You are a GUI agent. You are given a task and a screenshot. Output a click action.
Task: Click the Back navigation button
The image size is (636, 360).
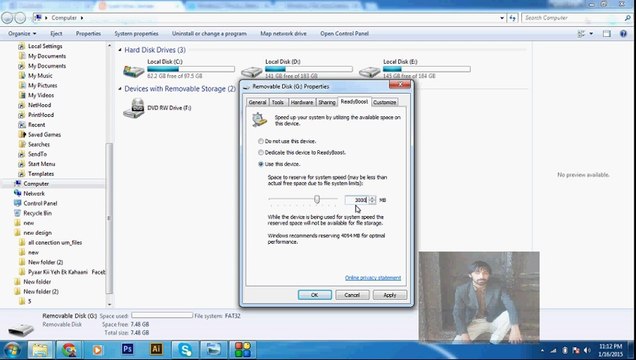7,18
